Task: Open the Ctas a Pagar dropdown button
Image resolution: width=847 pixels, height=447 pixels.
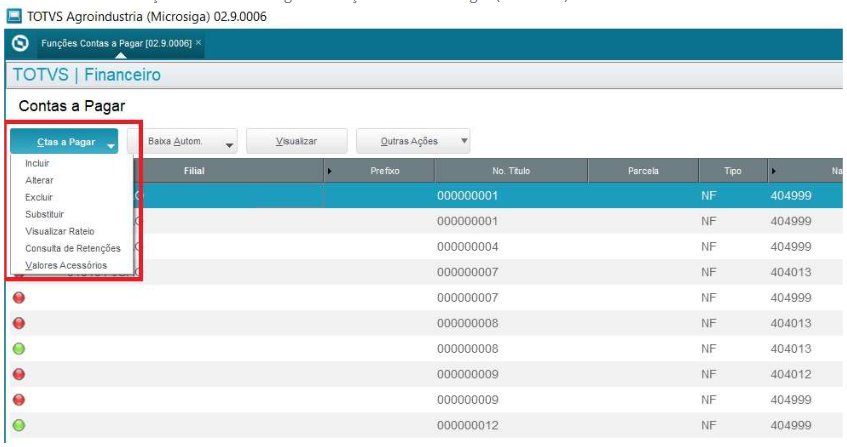Action: [x=64, y=141]
